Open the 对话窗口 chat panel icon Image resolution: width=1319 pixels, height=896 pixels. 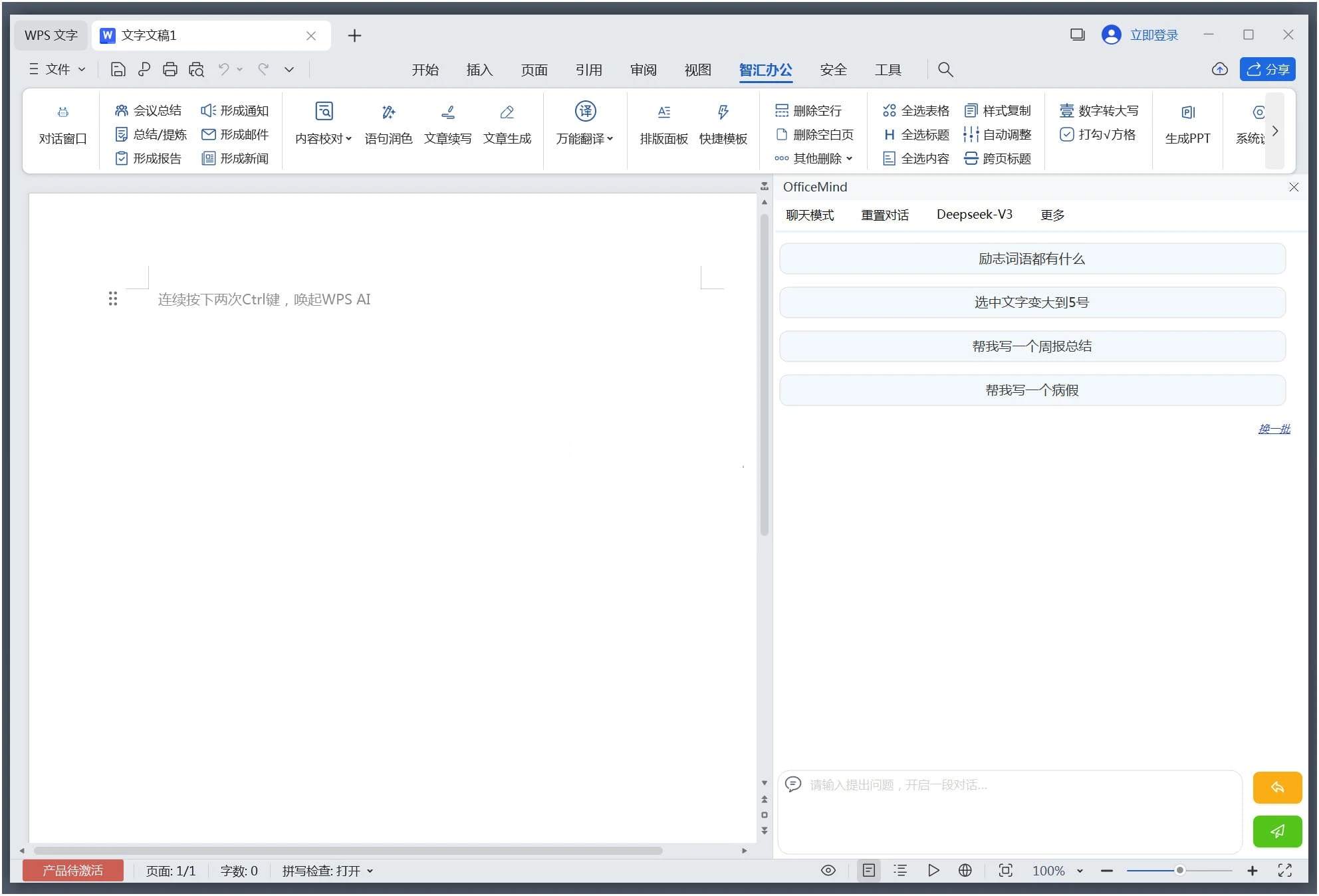click(x=62, y=125)
